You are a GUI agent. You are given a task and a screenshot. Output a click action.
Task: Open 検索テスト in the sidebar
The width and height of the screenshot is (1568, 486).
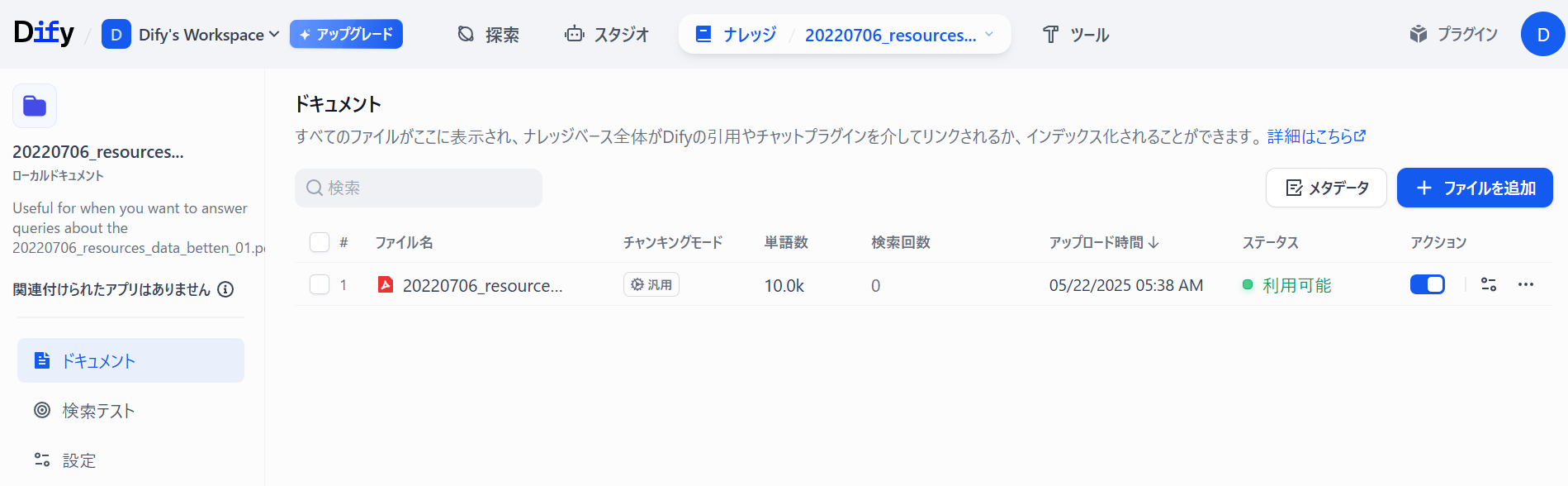130,411
